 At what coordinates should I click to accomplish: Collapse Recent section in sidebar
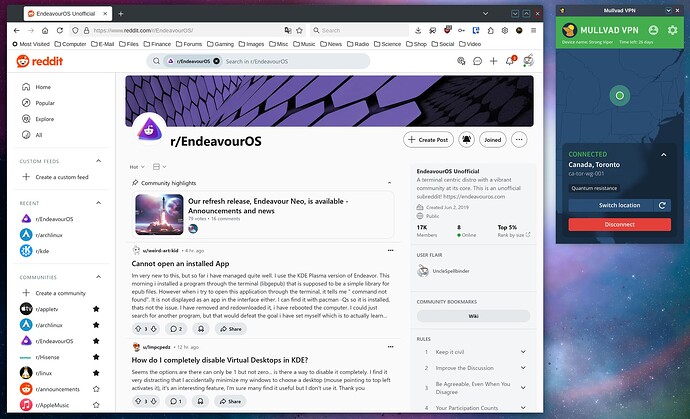pos(99,203)
